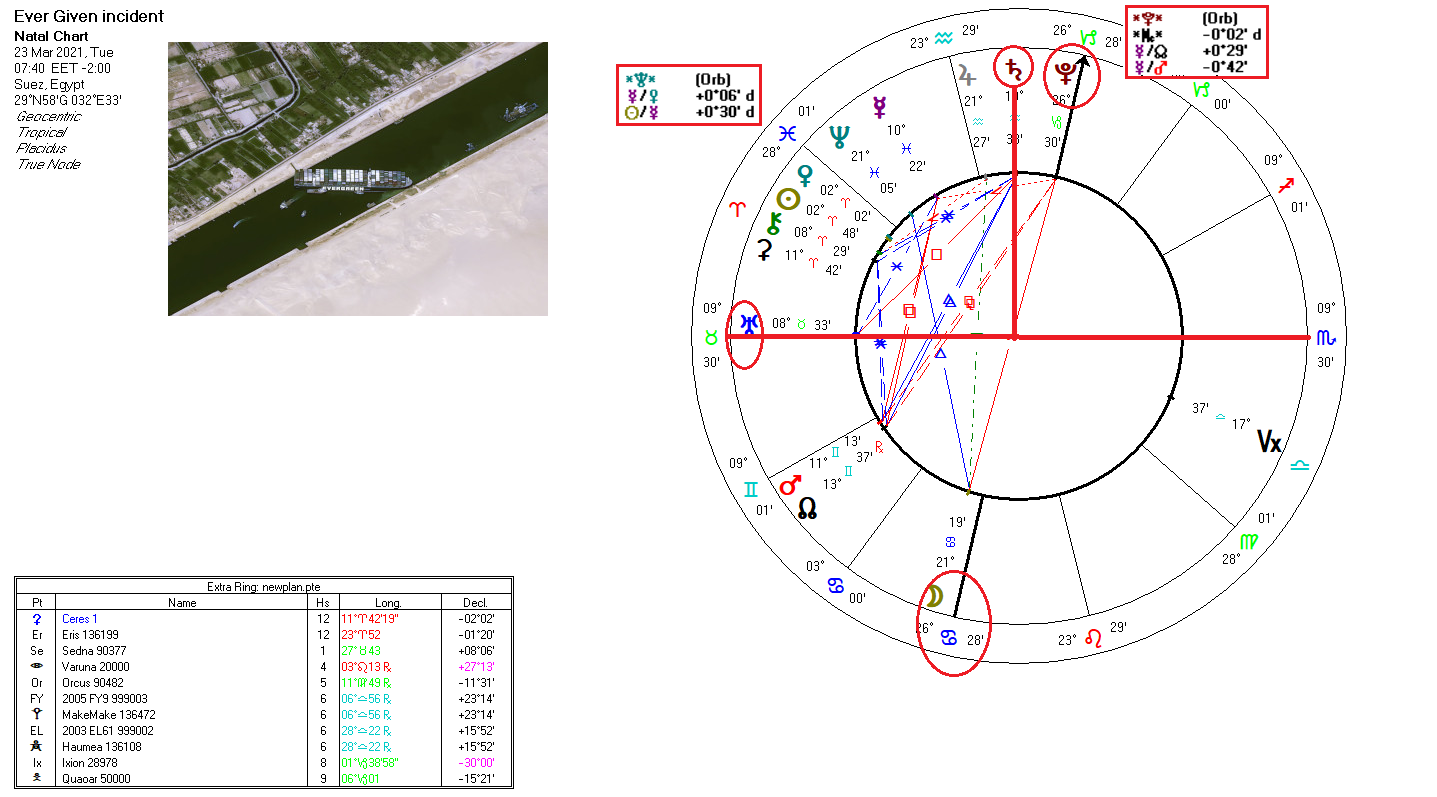Click the North Node glyph
The height and width of the screenshot is (797, 1437).
[808, 509]
